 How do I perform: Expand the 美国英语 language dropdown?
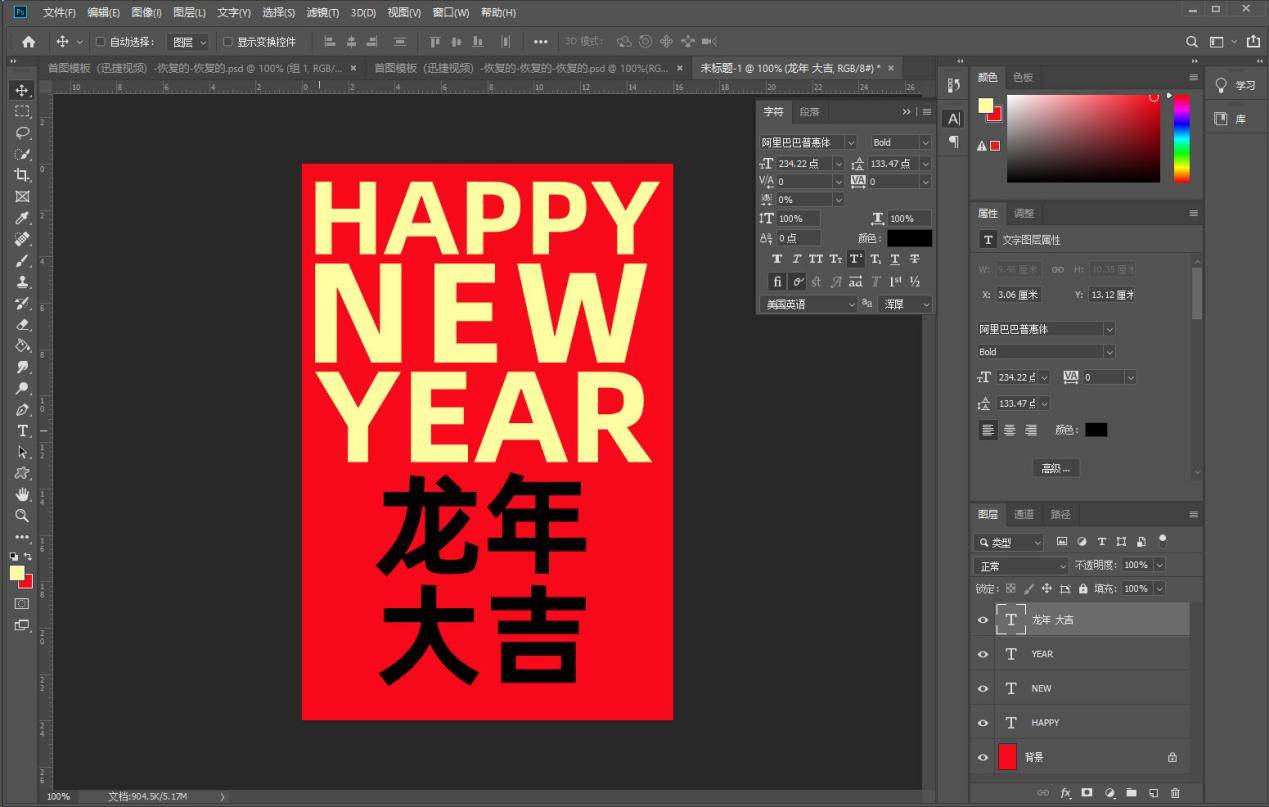pos(808,304)
